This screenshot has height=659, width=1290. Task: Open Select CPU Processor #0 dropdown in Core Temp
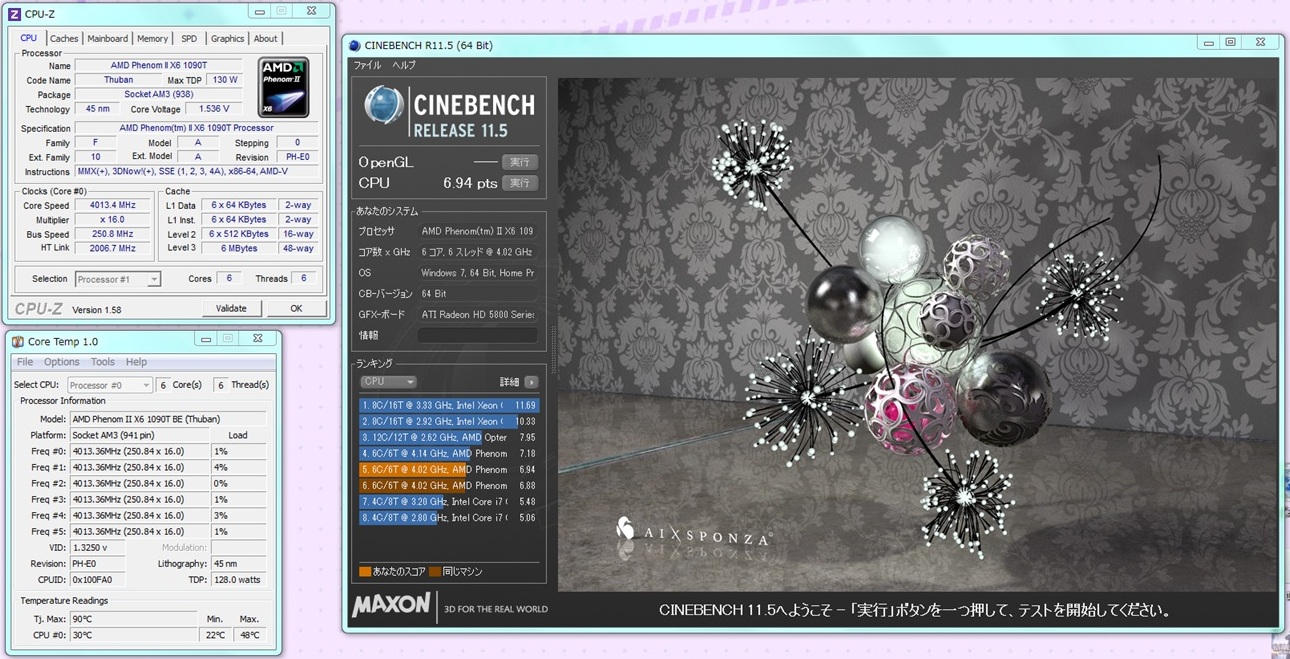[x=109, y=385]
